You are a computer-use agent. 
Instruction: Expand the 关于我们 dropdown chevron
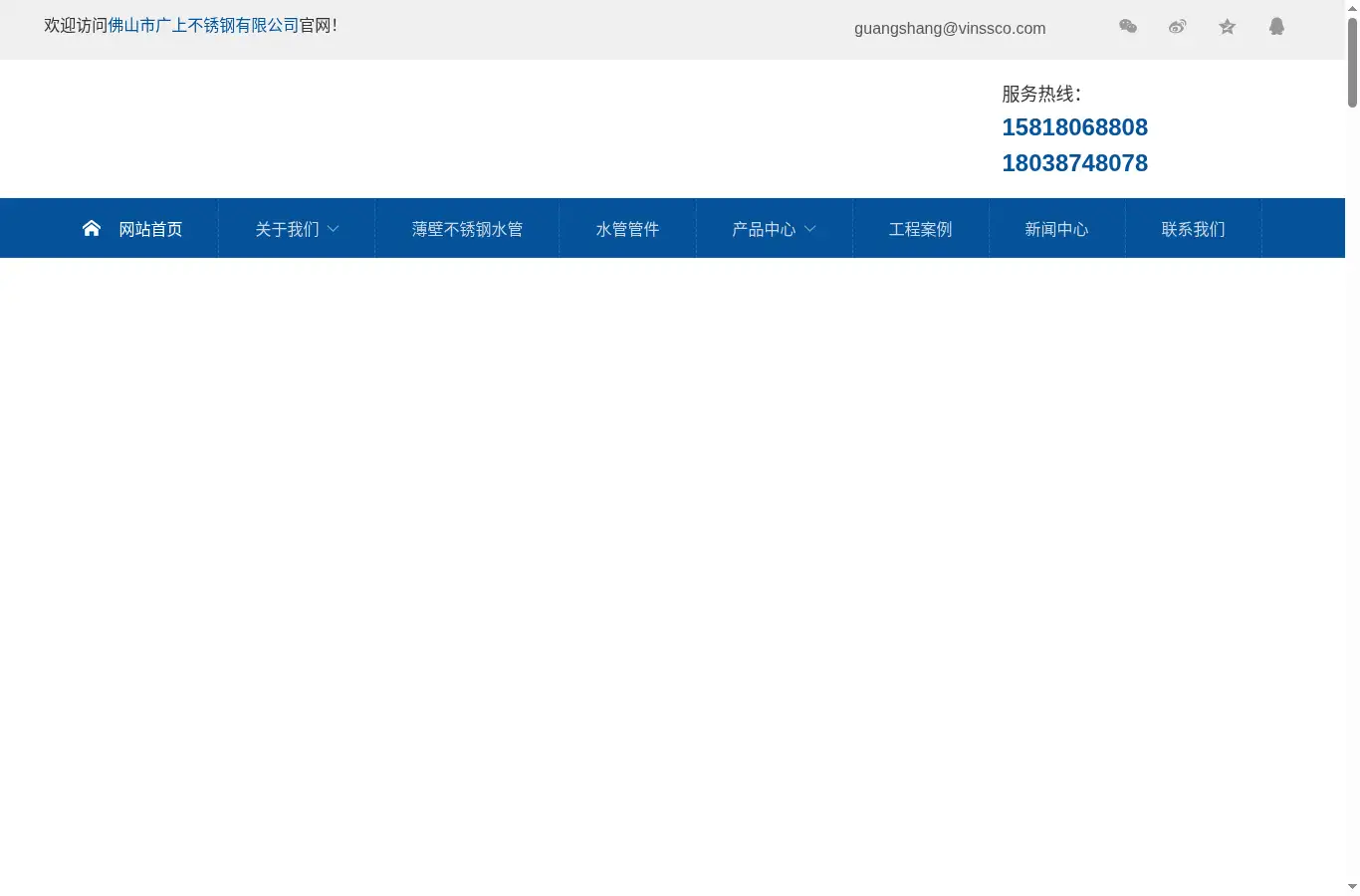point(334,229)
